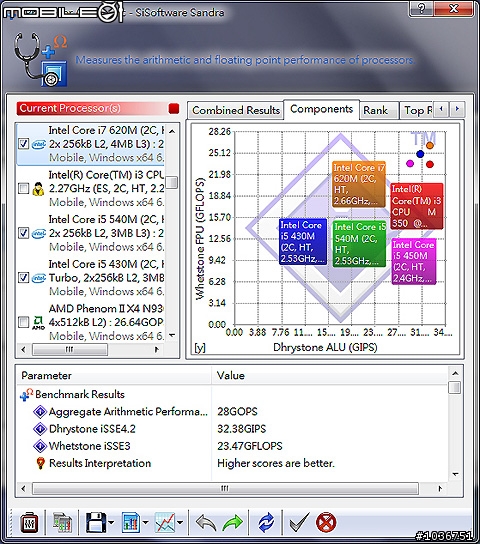Click the red Intel Core i3 M 350 chart label
This screenshot has width=480, height=544.
click(x=417, y=206)
